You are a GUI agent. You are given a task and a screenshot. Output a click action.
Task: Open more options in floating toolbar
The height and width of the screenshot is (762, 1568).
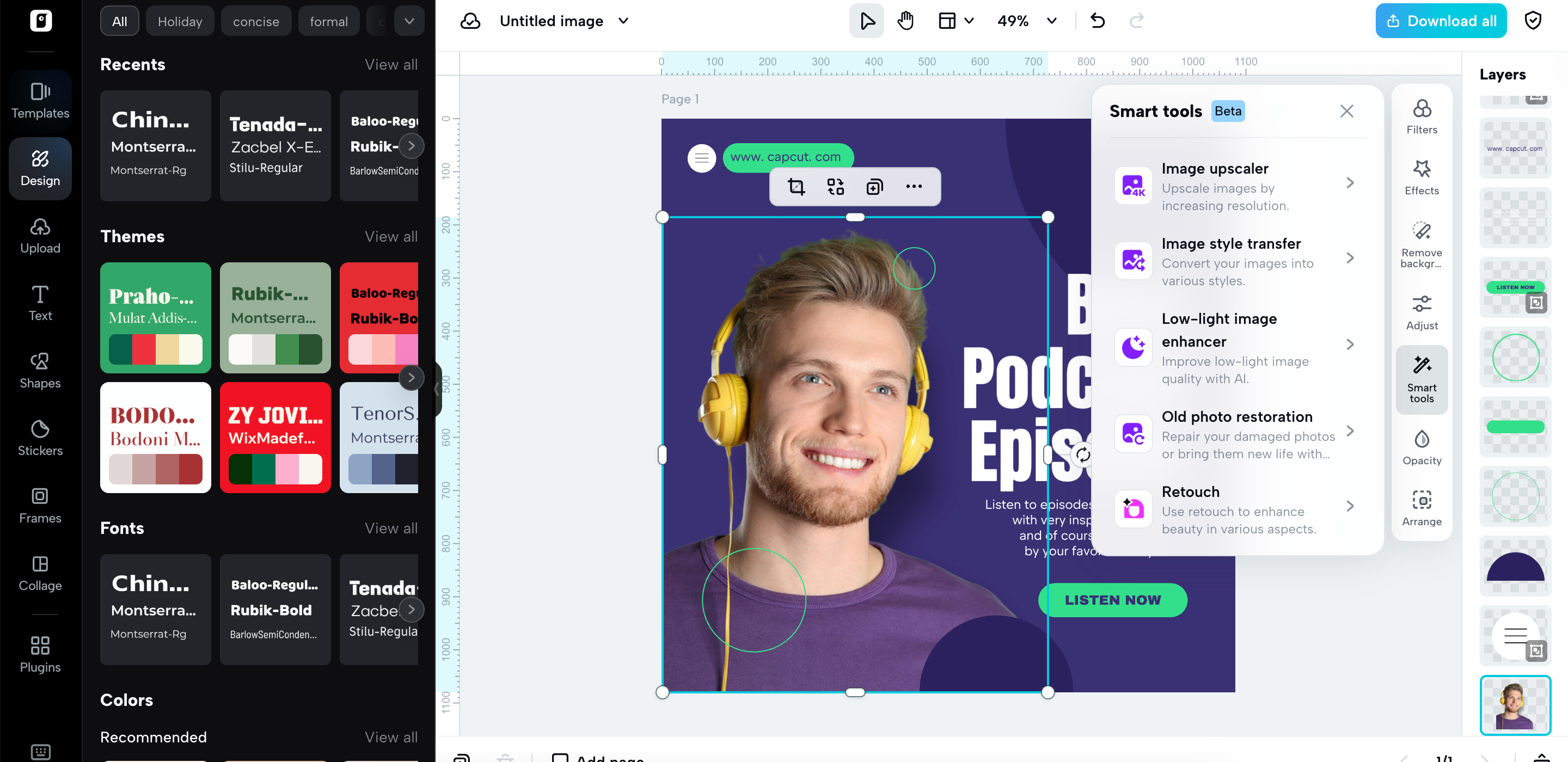pyautogui.click(x=914, y=186)
